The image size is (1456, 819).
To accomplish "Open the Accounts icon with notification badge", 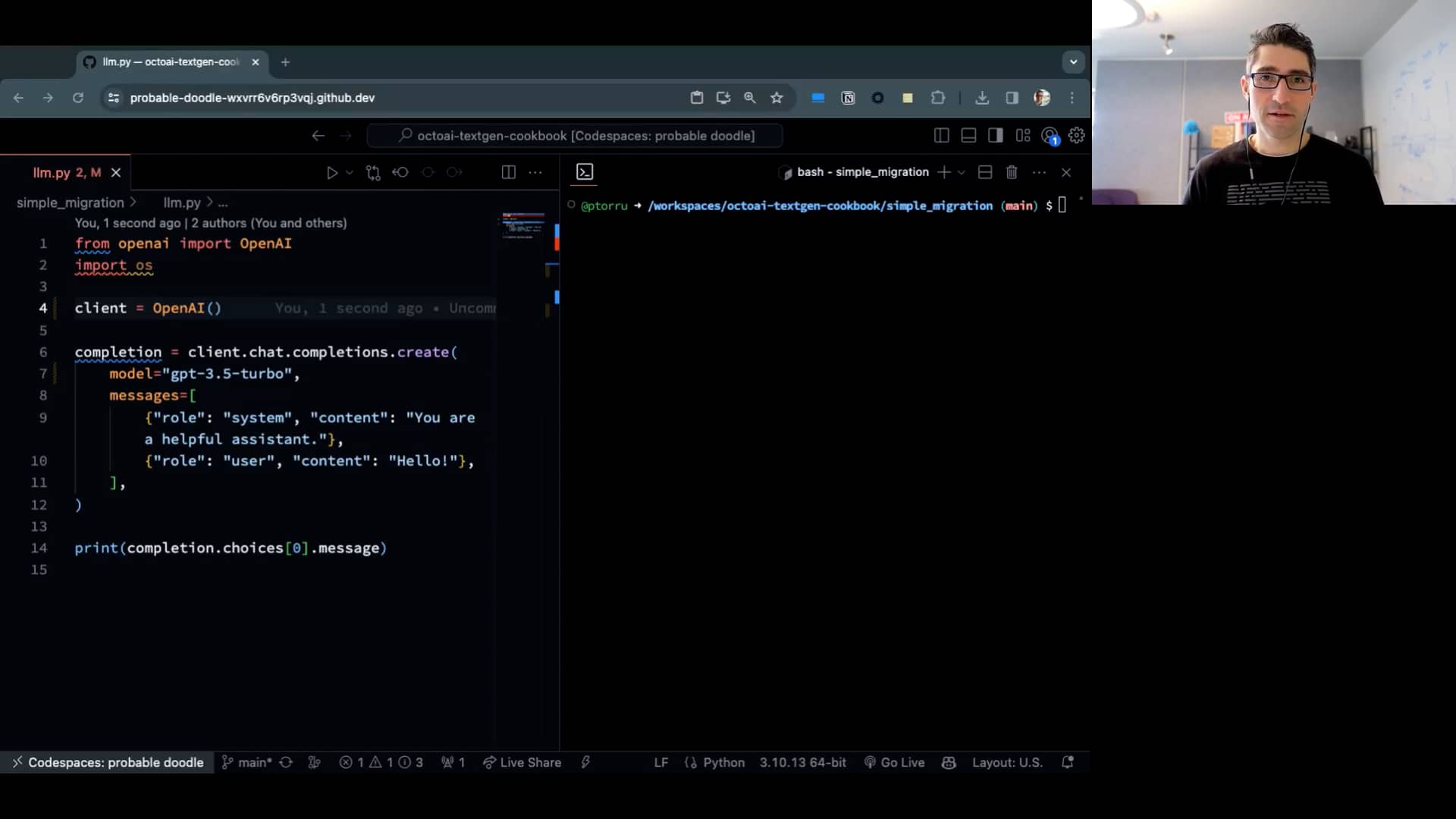I will click(x=1050, y=135).
